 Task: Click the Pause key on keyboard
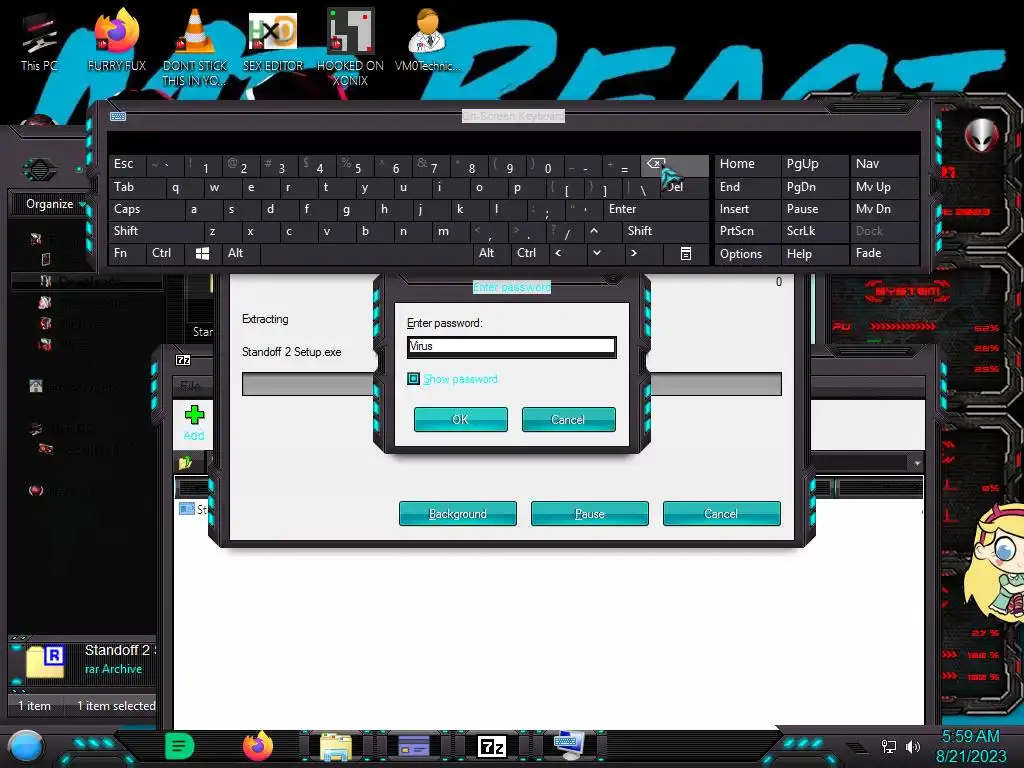point(814,209)
